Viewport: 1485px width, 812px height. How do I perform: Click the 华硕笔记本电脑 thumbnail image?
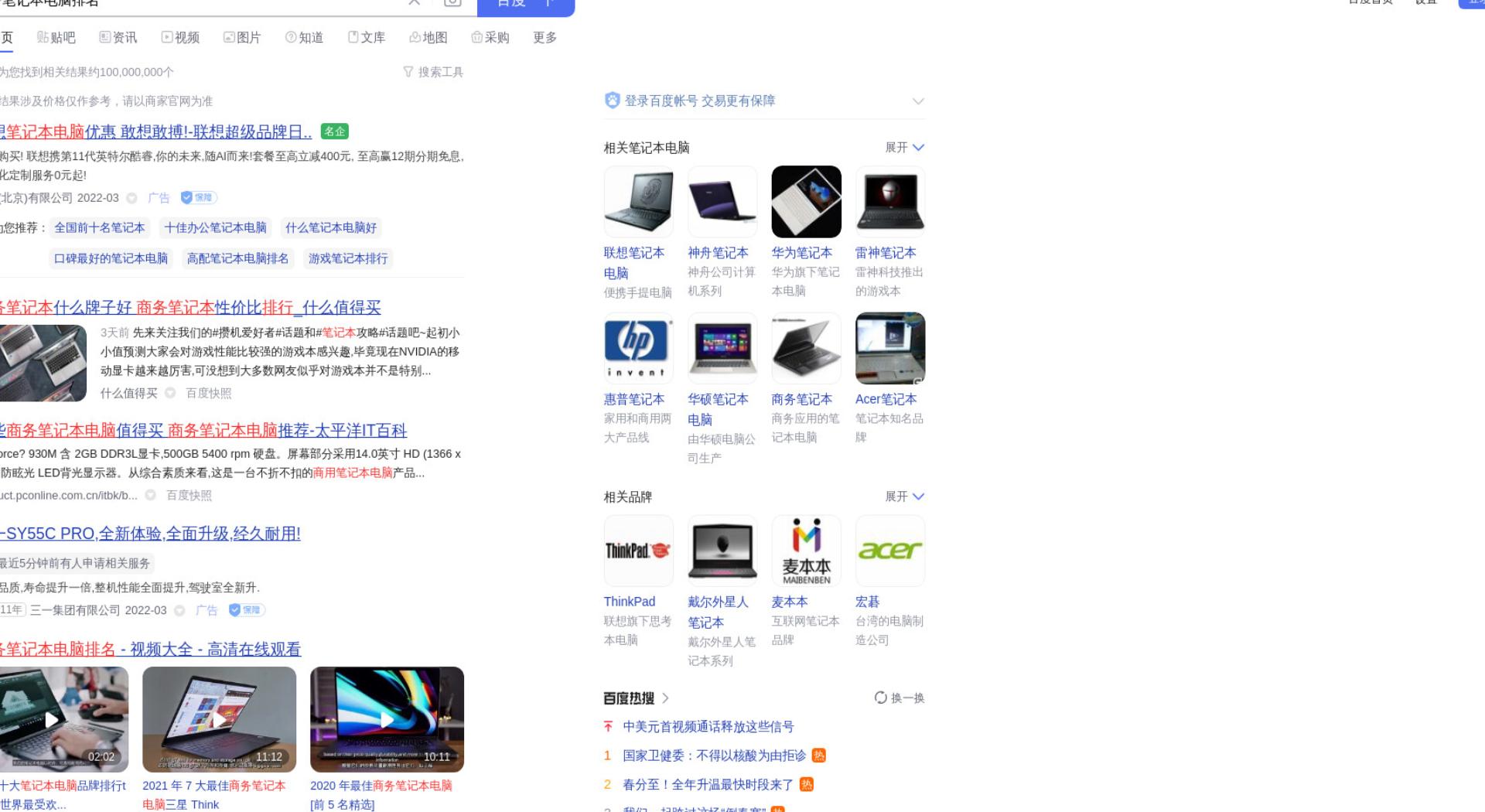722,348
